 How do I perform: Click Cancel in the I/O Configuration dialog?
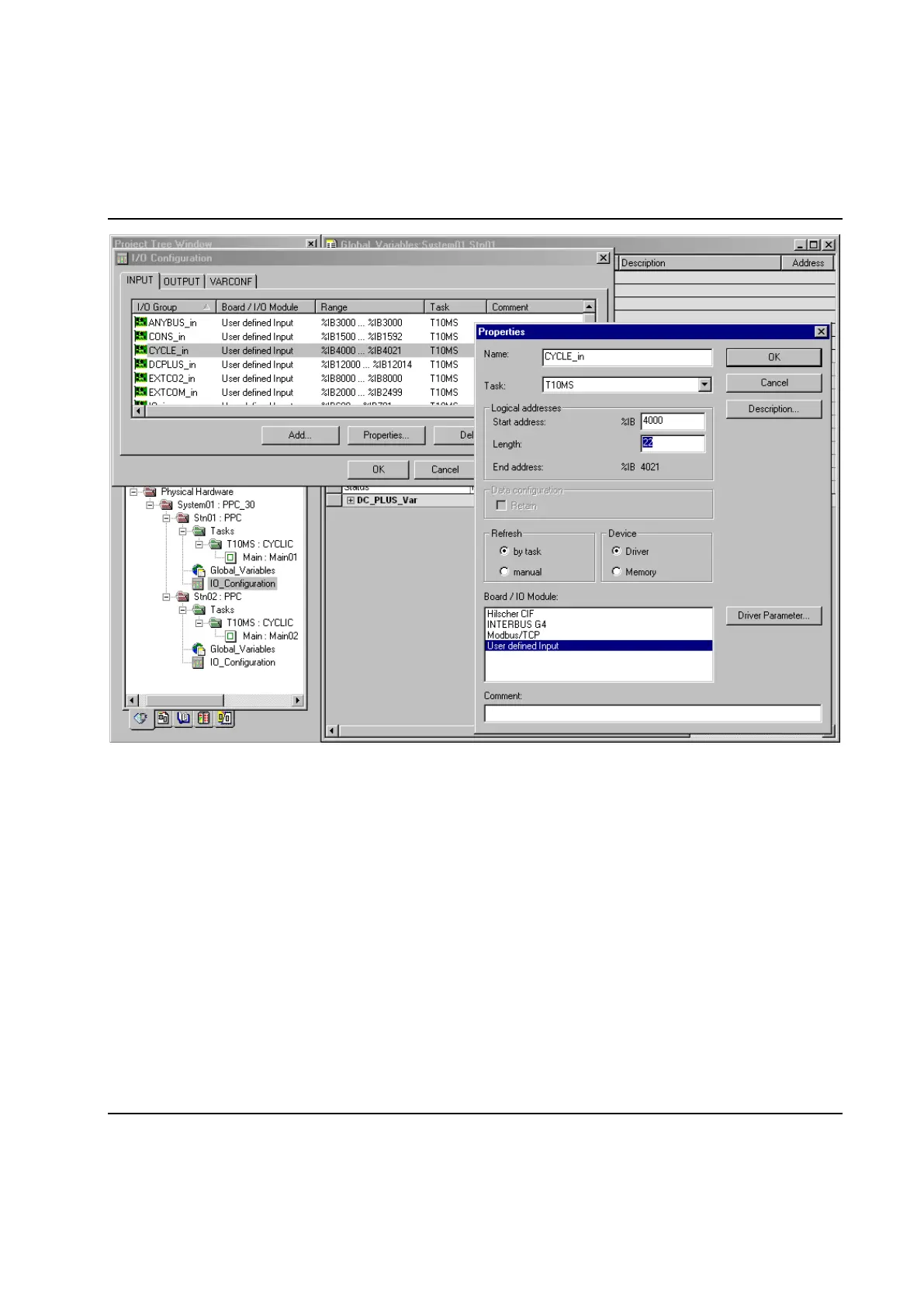point(445,469)
